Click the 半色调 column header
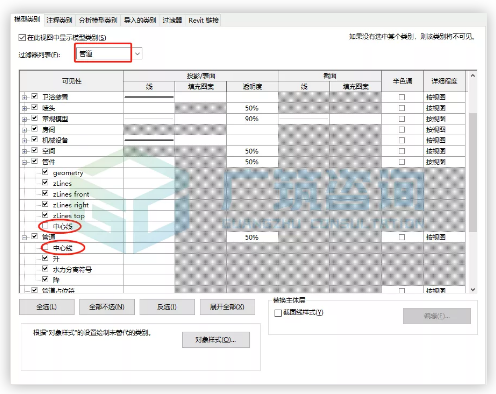The image size is (496, 394). tap(402, 81)
